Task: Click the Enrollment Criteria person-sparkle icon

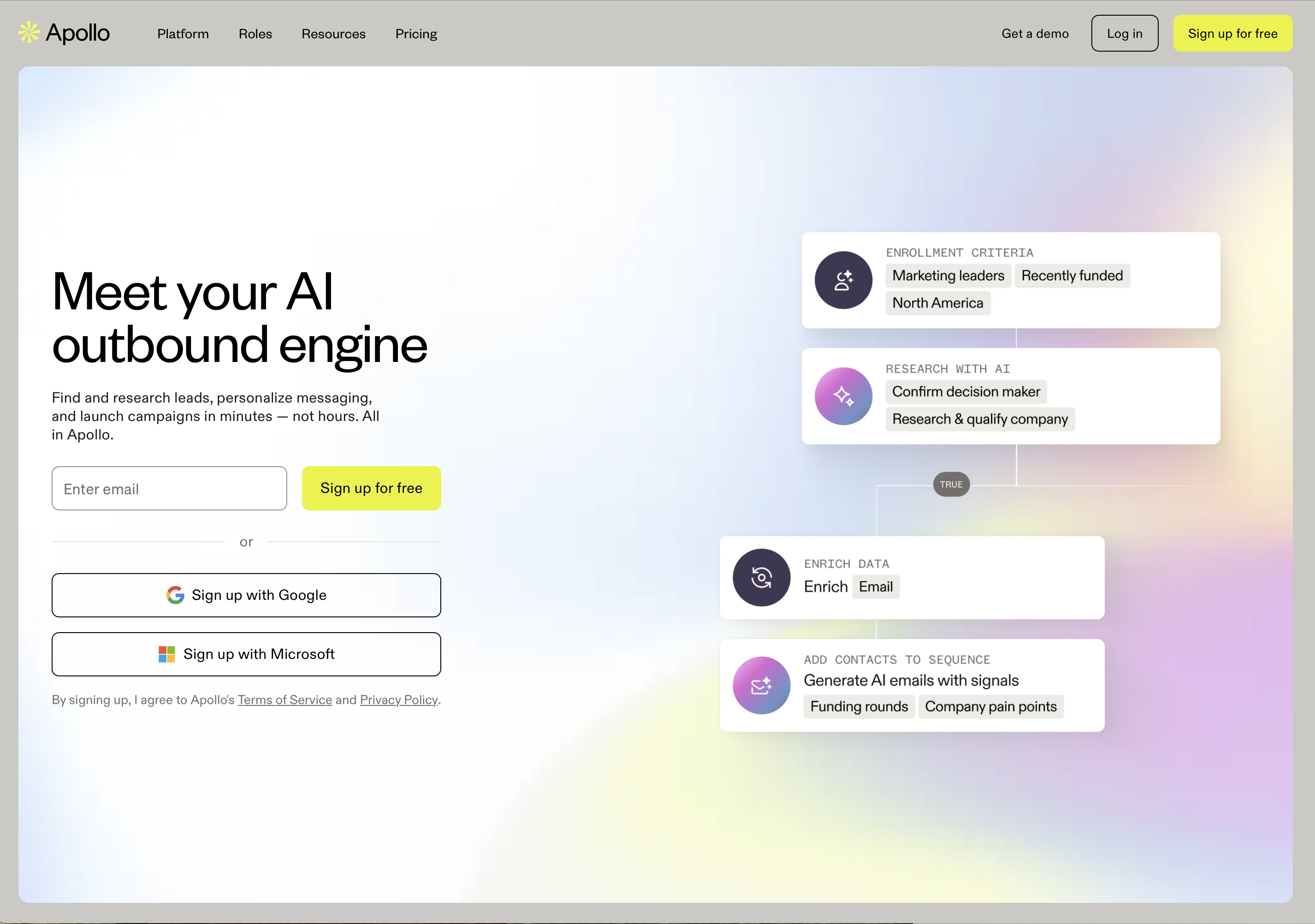Action: (x=843, y=280)
